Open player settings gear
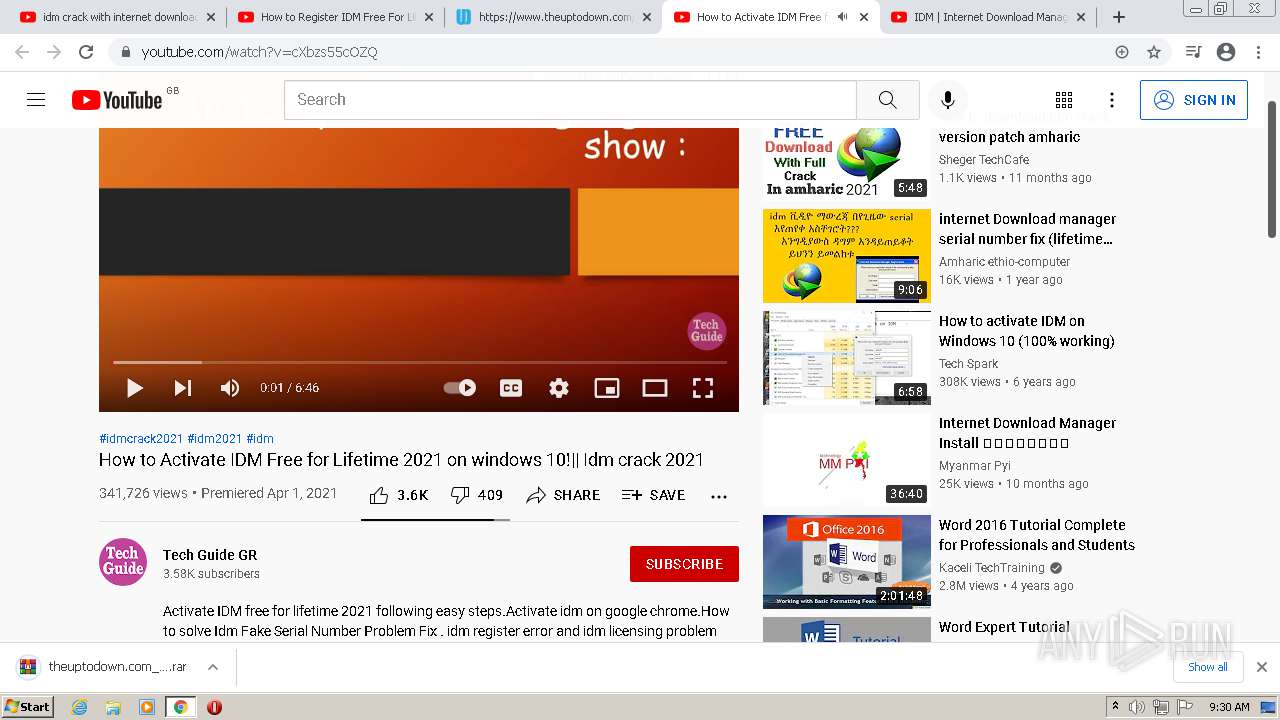 (x=559, y=388)
